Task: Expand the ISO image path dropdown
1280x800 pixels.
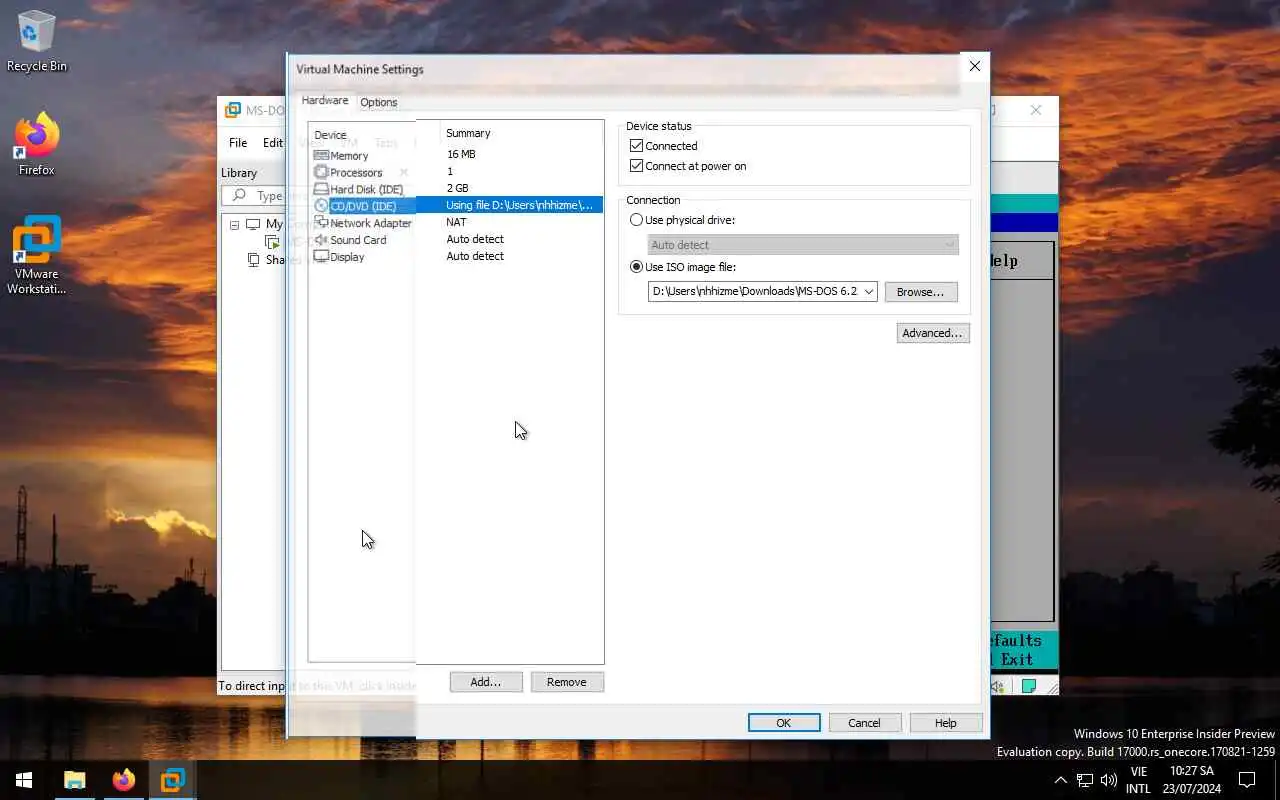Action: [868, 292]
